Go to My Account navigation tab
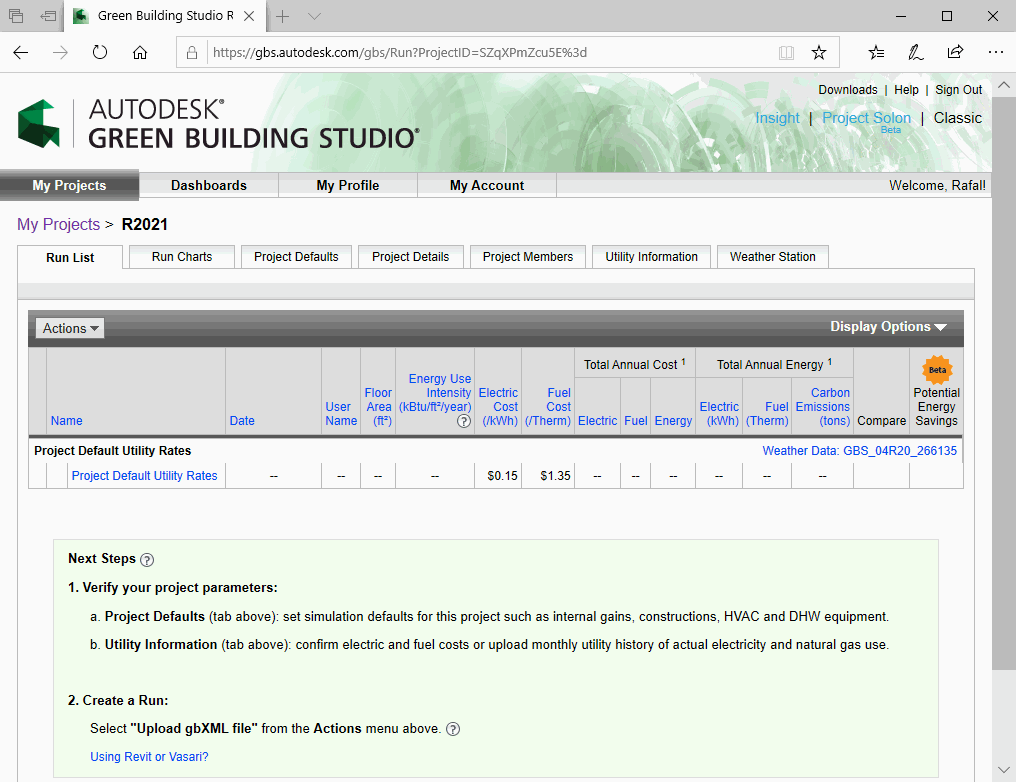1016x782 pixels. [487, 185]
